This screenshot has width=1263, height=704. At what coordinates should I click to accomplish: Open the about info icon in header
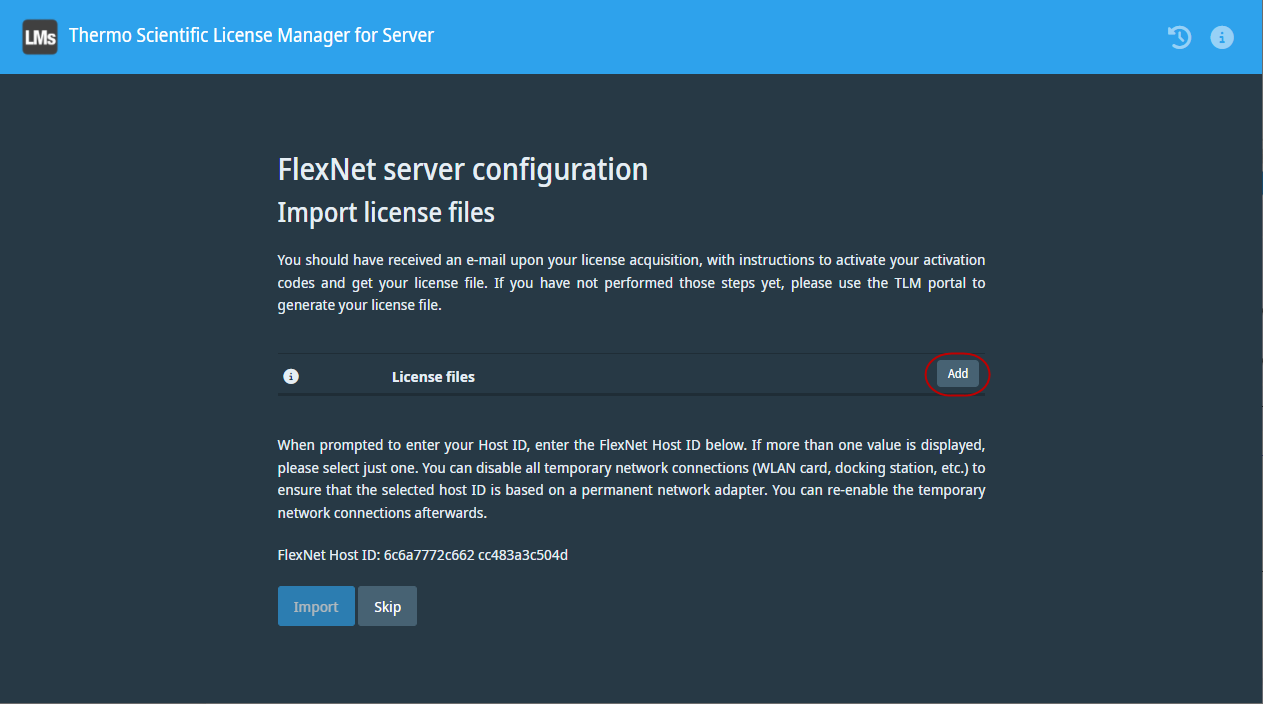(1222, 37)
